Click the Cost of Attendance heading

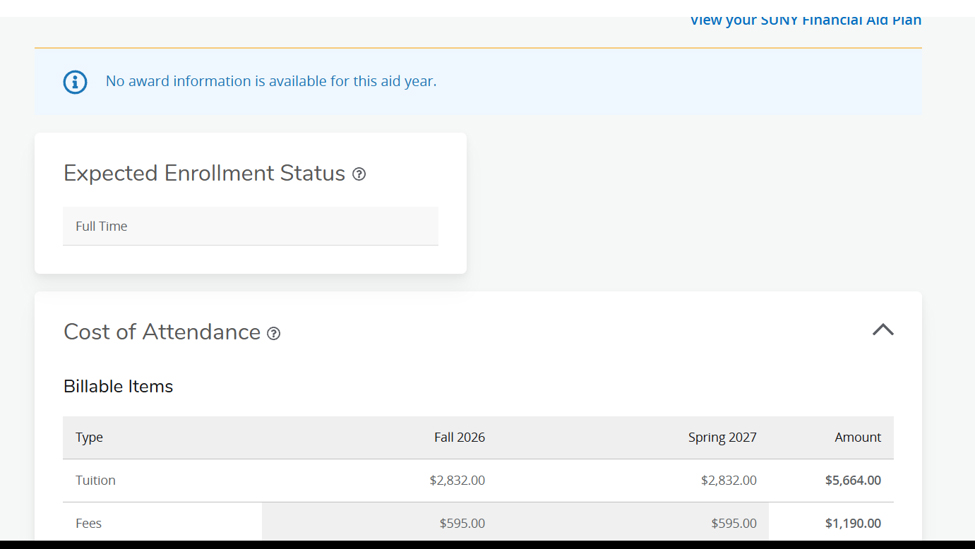(162, 332)
